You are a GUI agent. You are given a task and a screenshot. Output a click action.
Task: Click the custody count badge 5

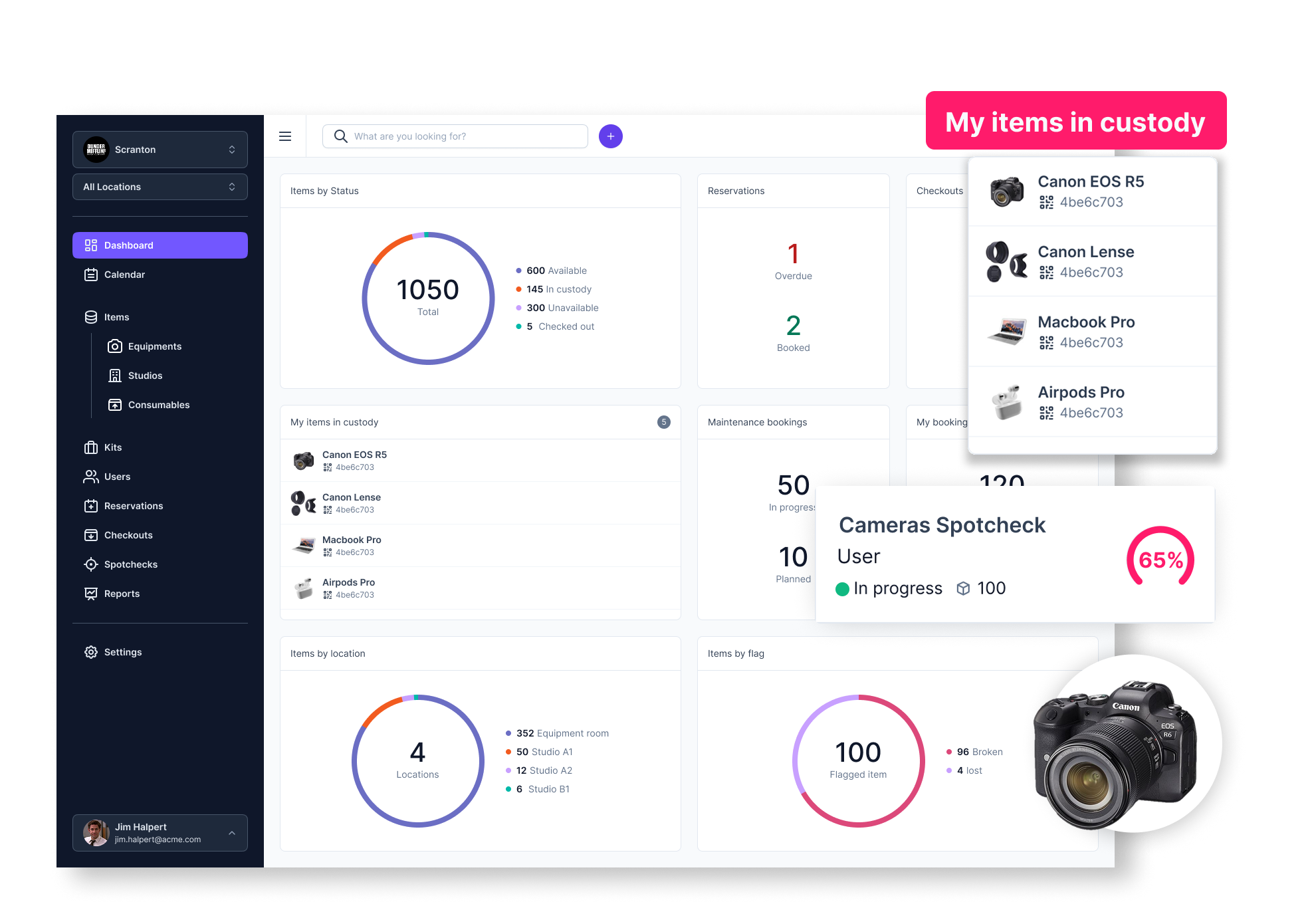pos(663,422)
